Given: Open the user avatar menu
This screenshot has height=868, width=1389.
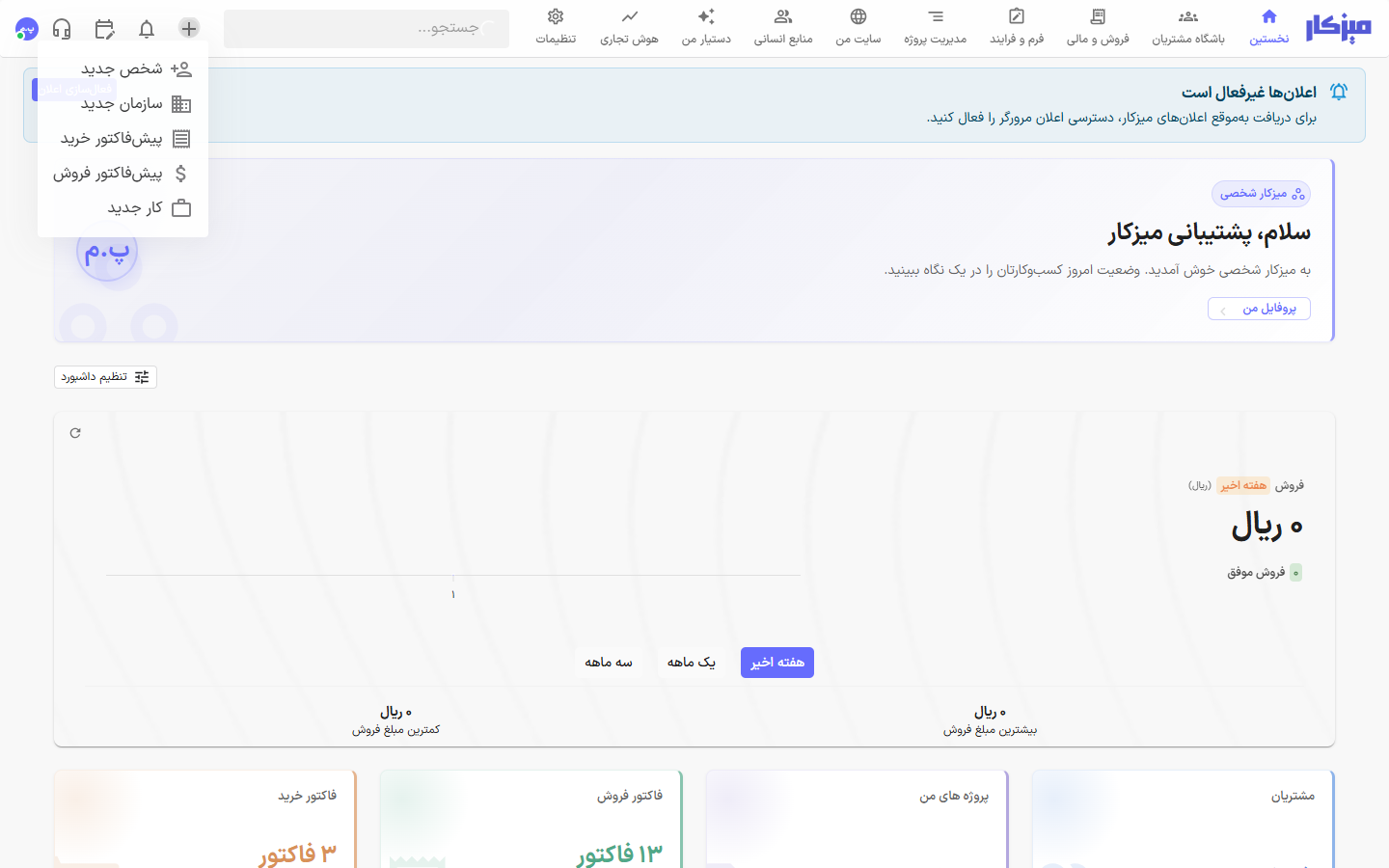Looking at the screenshot, I should coord(27,29).
